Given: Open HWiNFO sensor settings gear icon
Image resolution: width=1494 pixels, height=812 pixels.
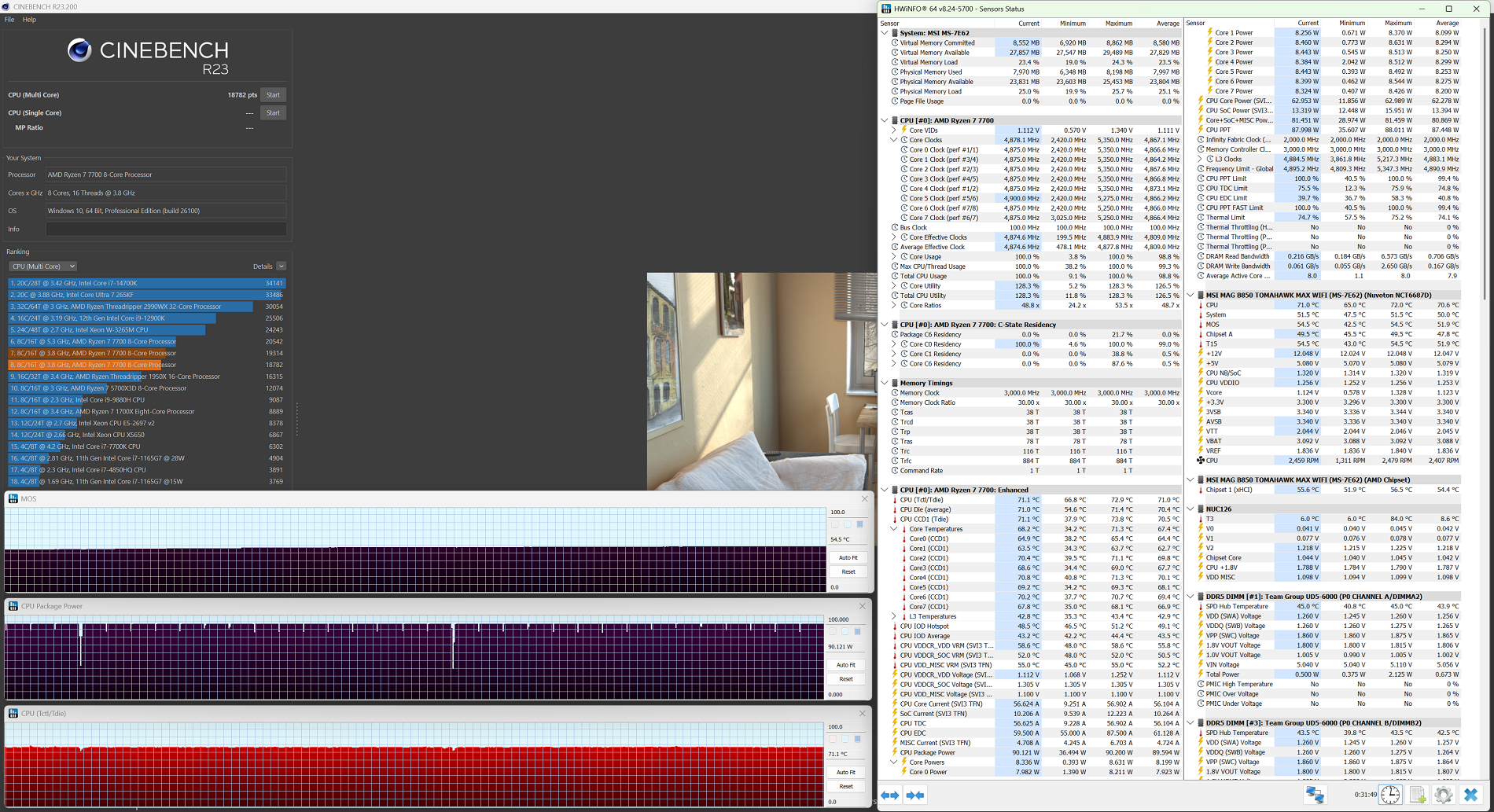Looking at the screenshot, I should [1444, 795].
